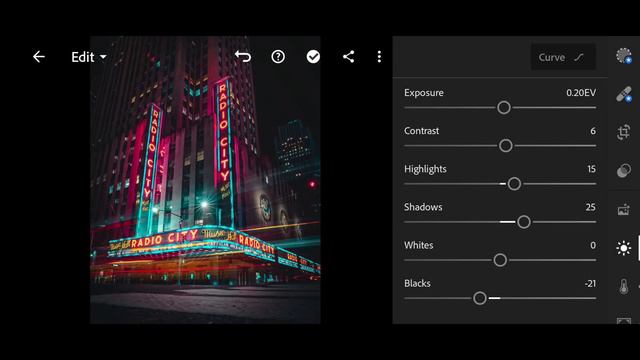Open the Masking tool in sidebar

tap(623, 56)
